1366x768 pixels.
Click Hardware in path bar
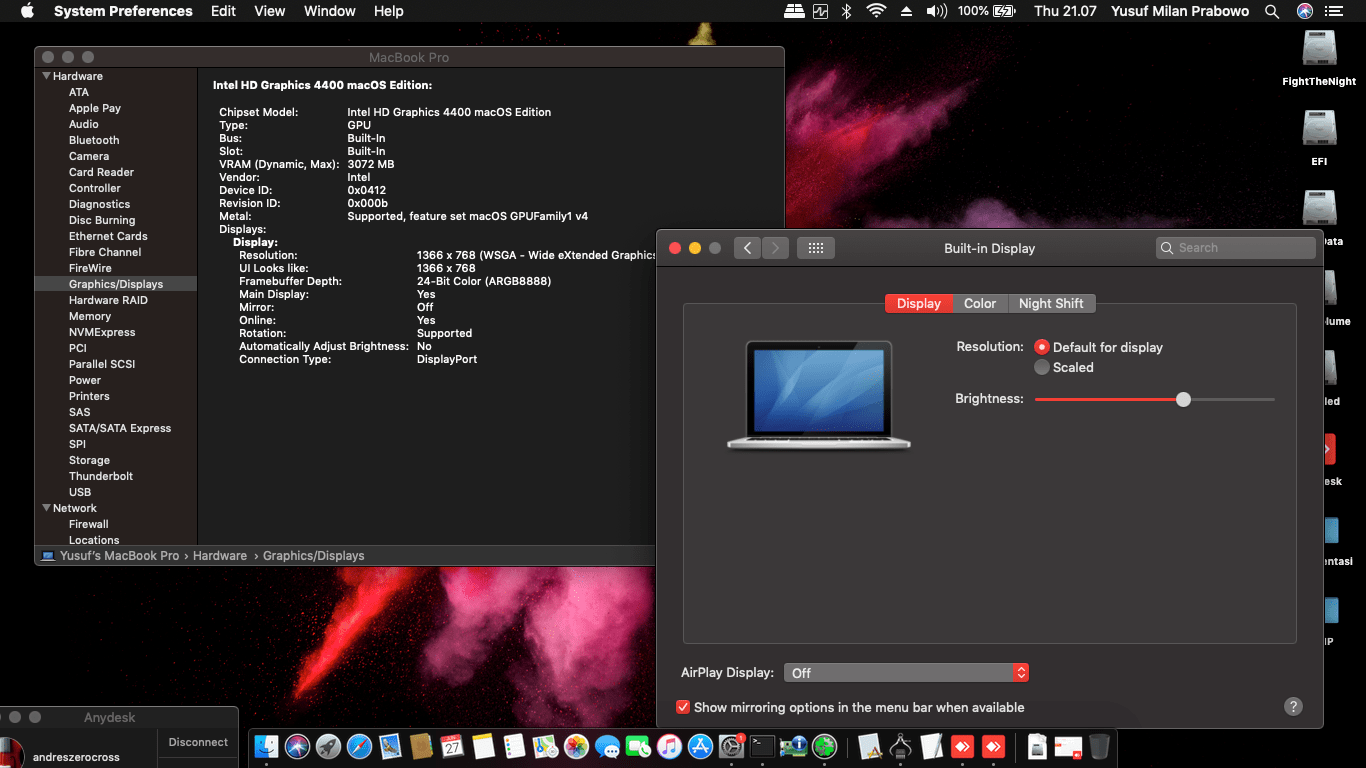(x=220, y=556)
